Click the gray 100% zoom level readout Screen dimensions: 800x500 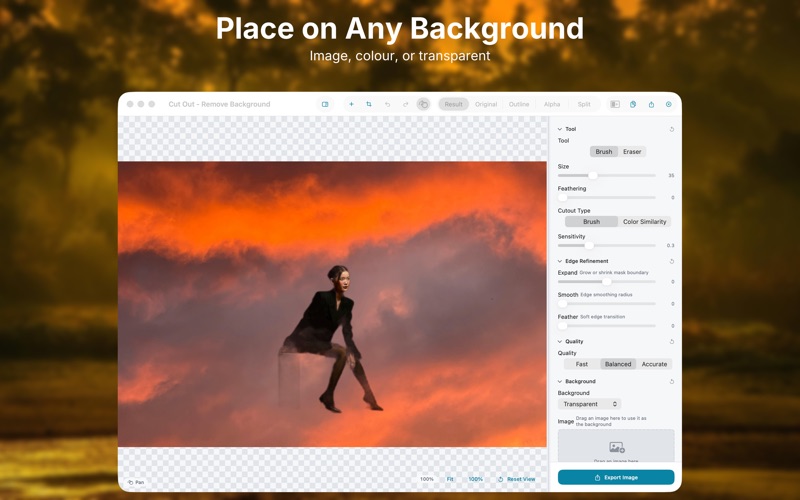coord(427,479)
